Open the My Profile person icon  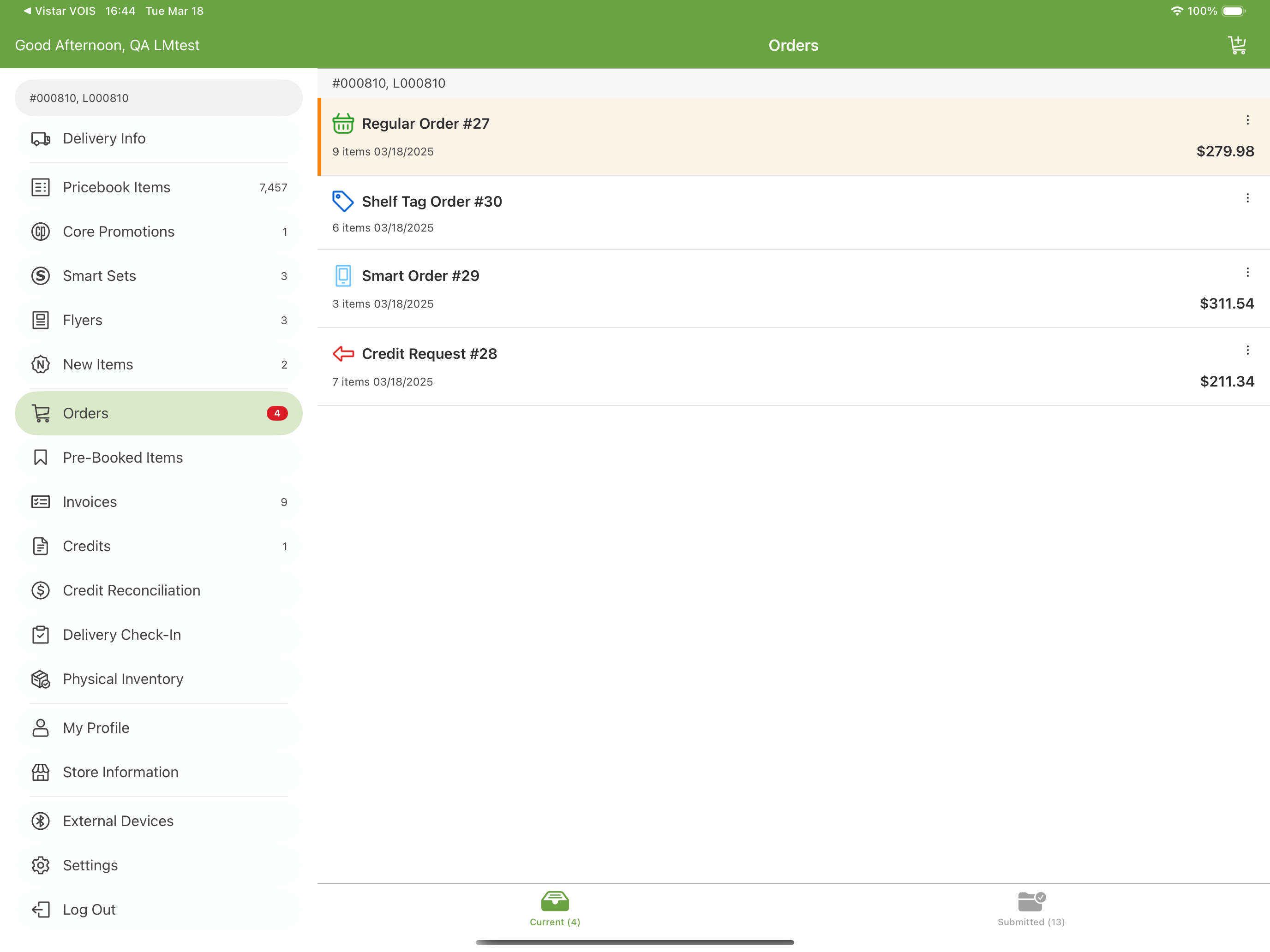tap(40, 728)
